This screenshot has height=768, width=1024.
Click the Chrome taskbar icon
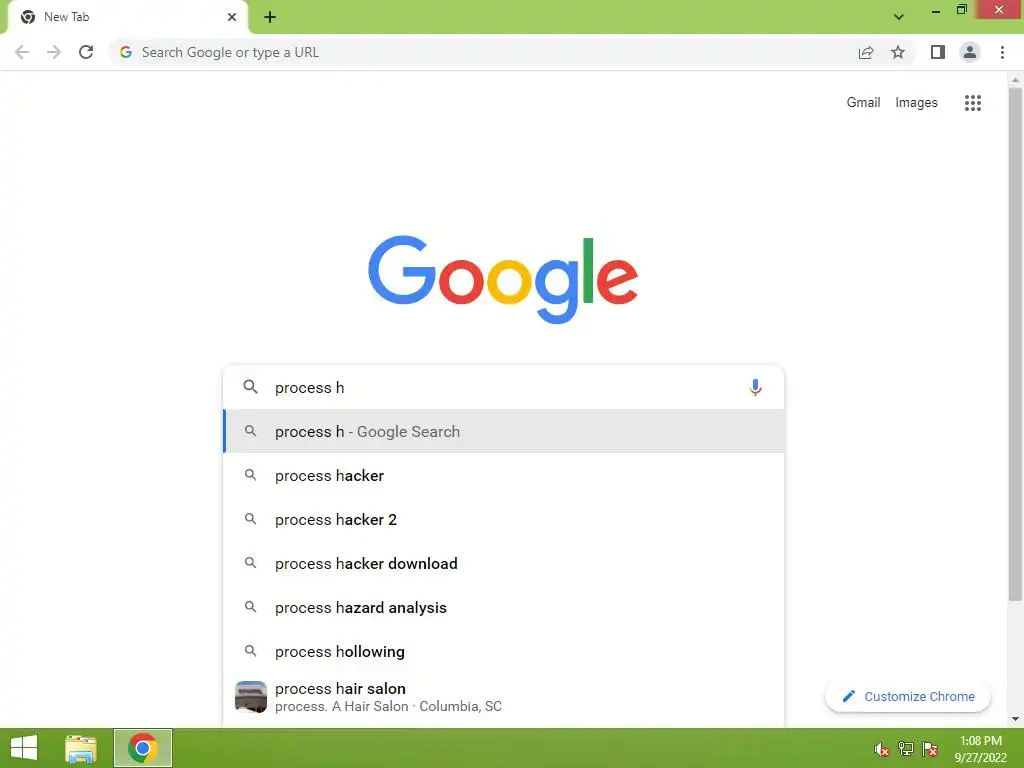click(142, 748)
